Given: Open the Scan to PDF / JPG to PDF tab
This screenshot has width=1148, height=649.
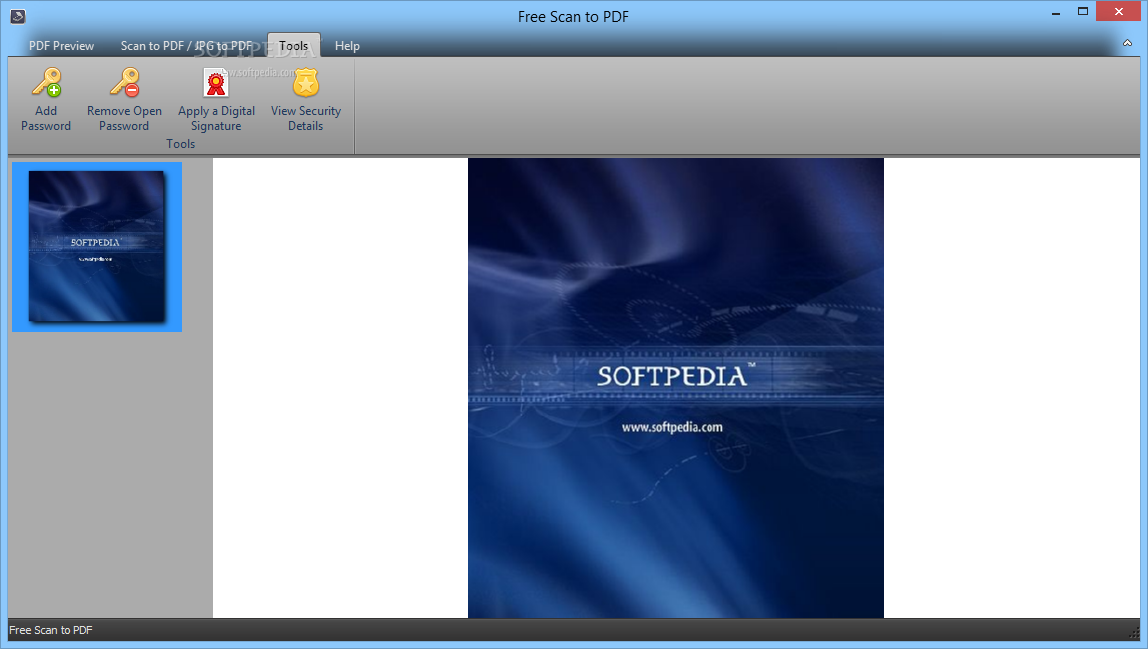Looking at the screenshot, I should (187, 45).
